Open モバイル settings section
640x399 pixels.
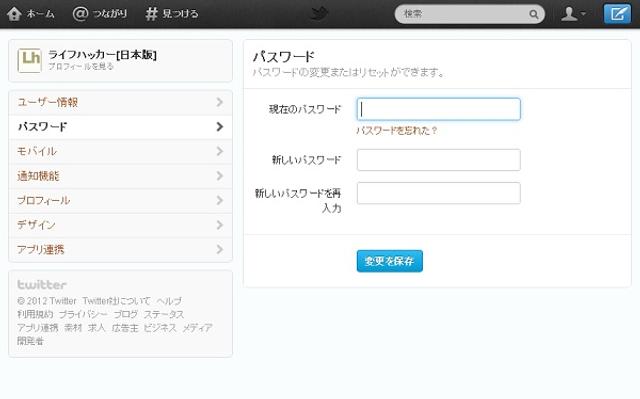(120, 151)
